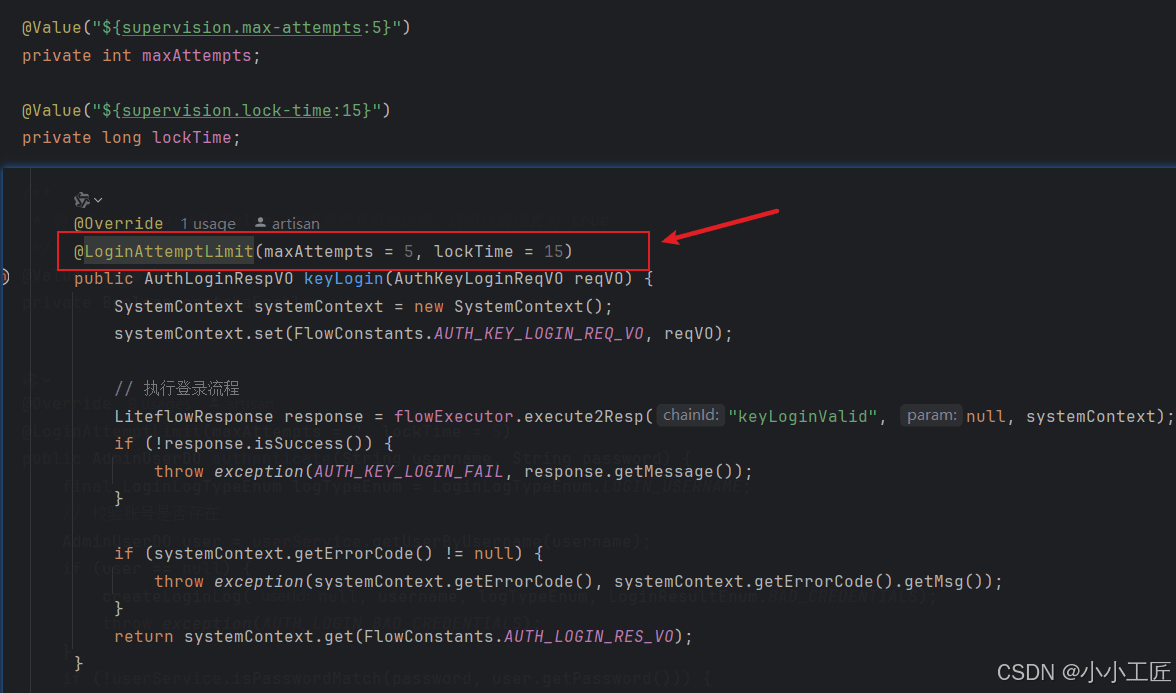Click the 'artisan' author hint
The height and width of the screenshot is (693, 1176).
(296, 224)
